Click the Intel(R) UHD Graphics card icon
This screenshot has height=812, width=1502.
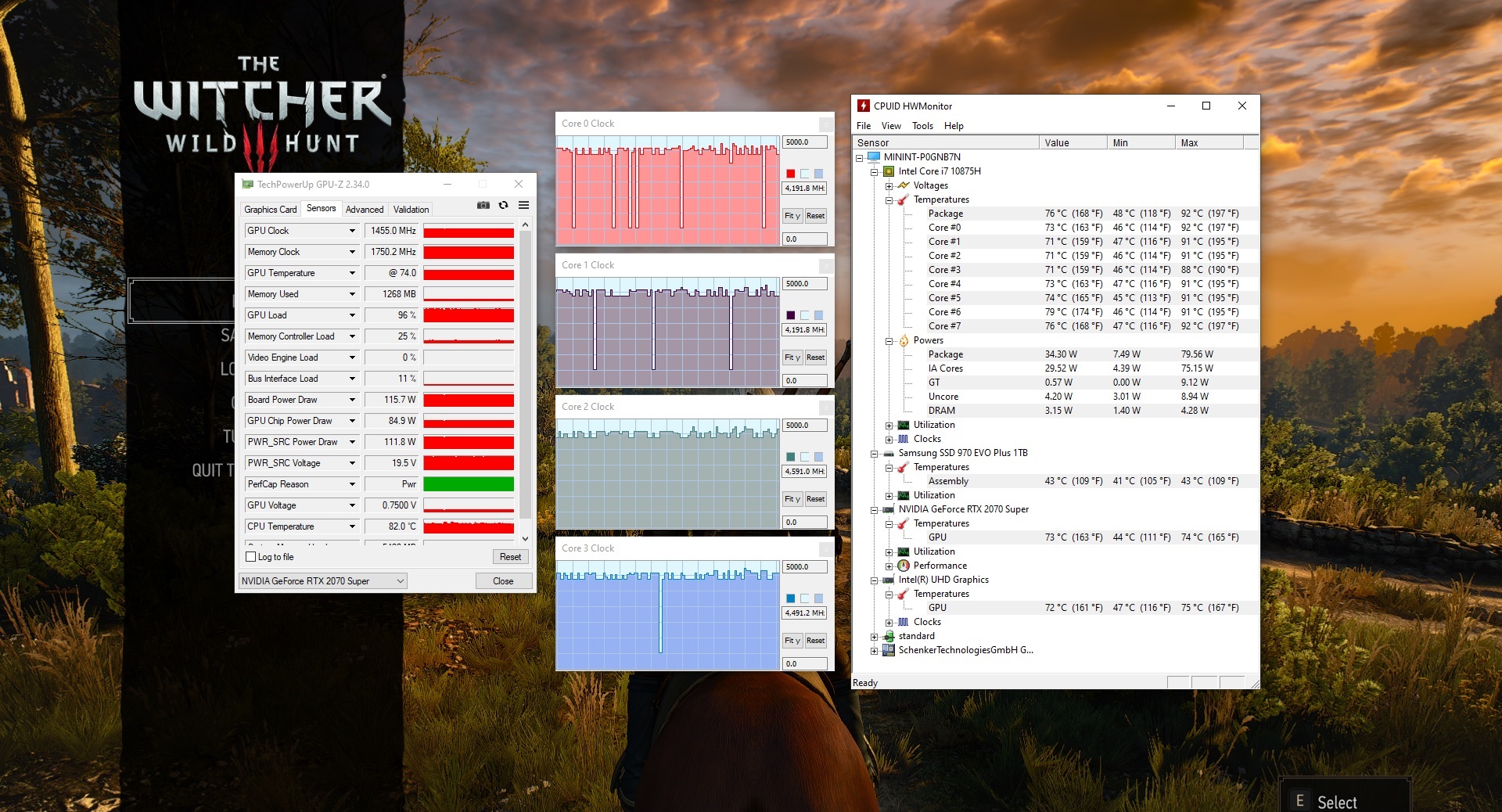click(889, 580)
